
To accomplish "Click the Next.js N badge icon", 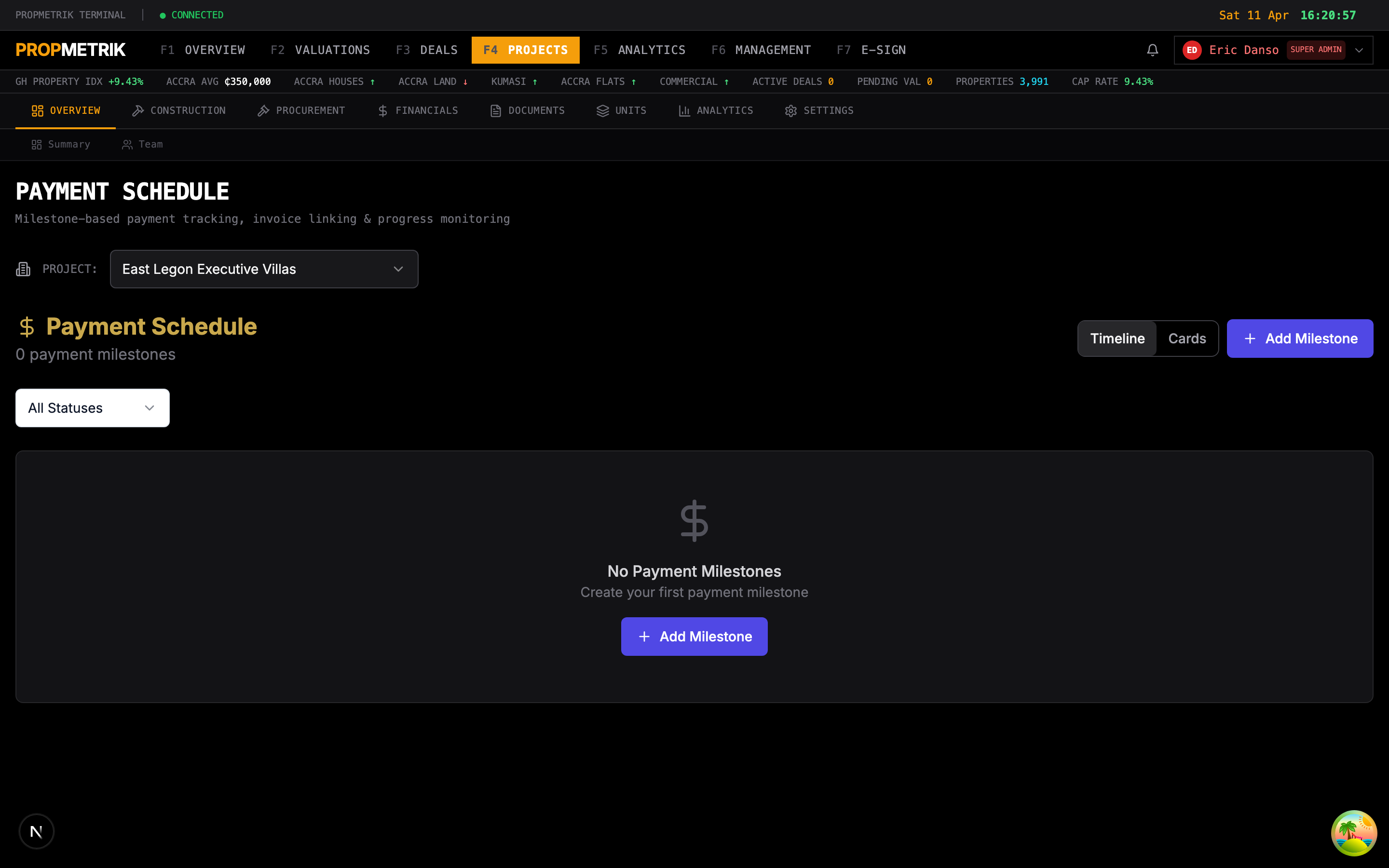I will pyautogui.click(x=36, y=831).
